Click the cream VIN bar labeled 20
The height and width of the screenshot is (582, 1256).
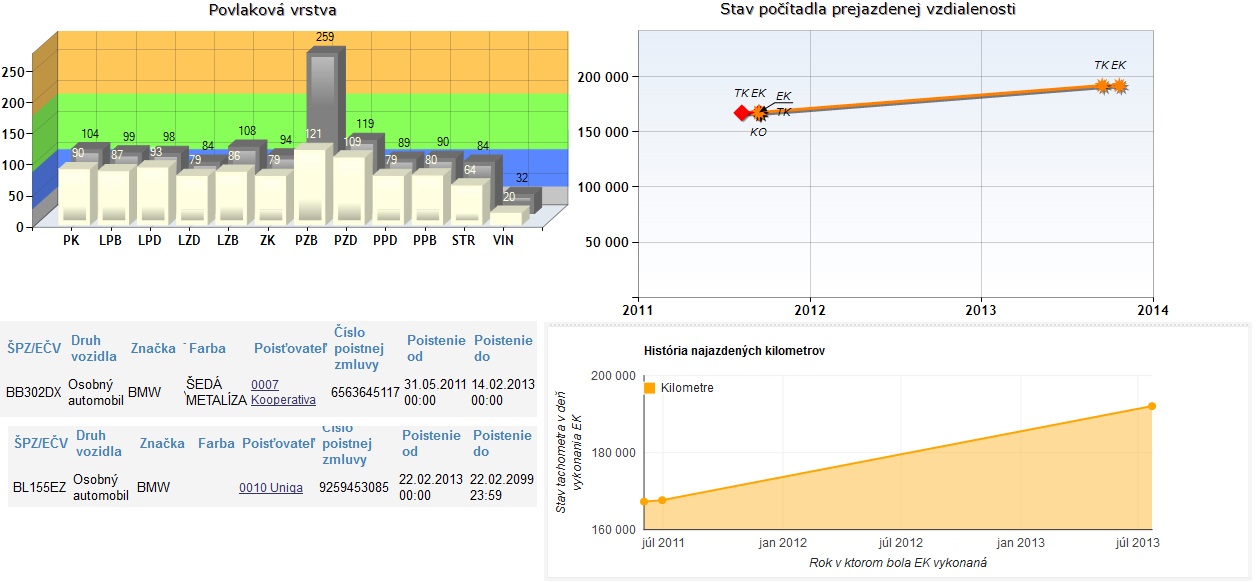tap(505, 217)
